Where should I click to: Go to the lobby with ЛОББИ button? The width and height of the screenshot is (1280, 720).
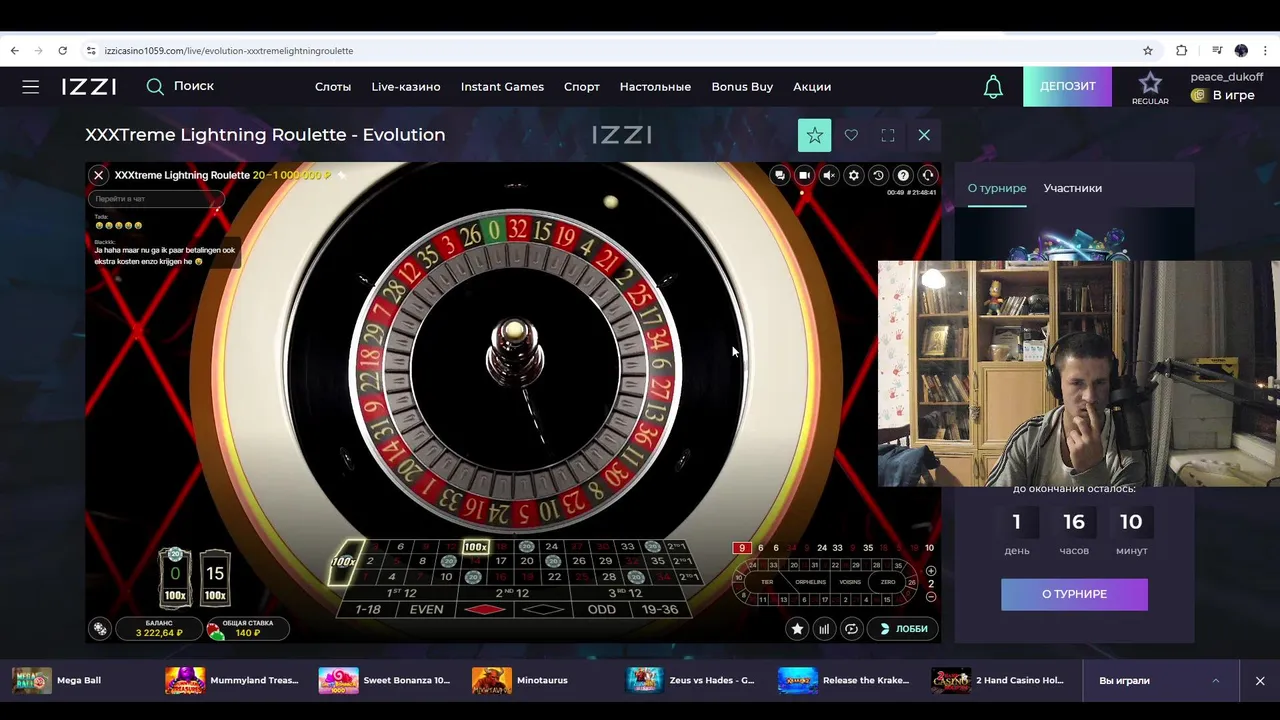click(x=903, y=629)
